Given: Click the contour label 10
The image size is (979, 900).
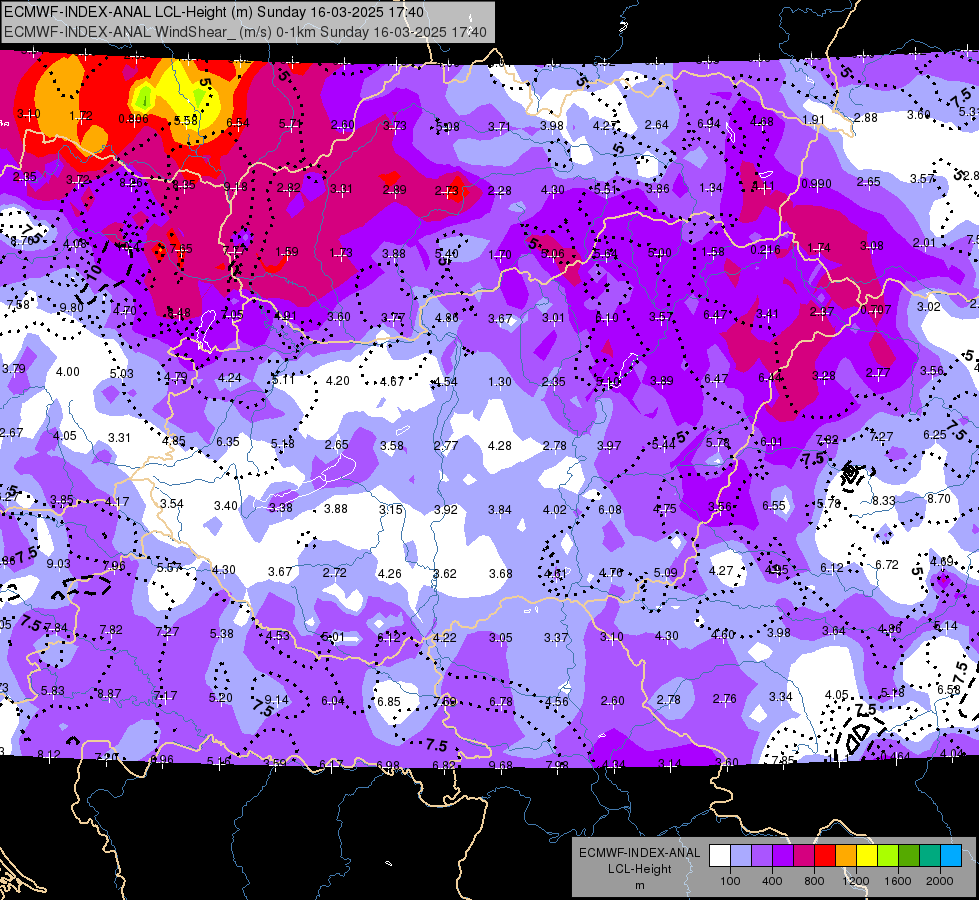Looking at the screenshot, I should [x=93, y=272].
